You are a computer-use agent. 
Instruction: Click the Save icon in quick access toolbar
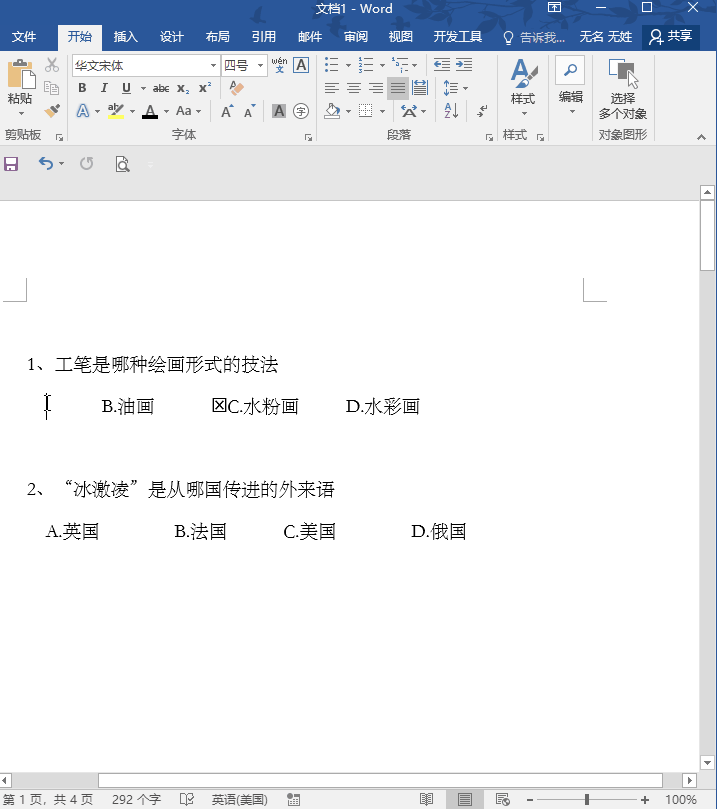pos(11,164)
